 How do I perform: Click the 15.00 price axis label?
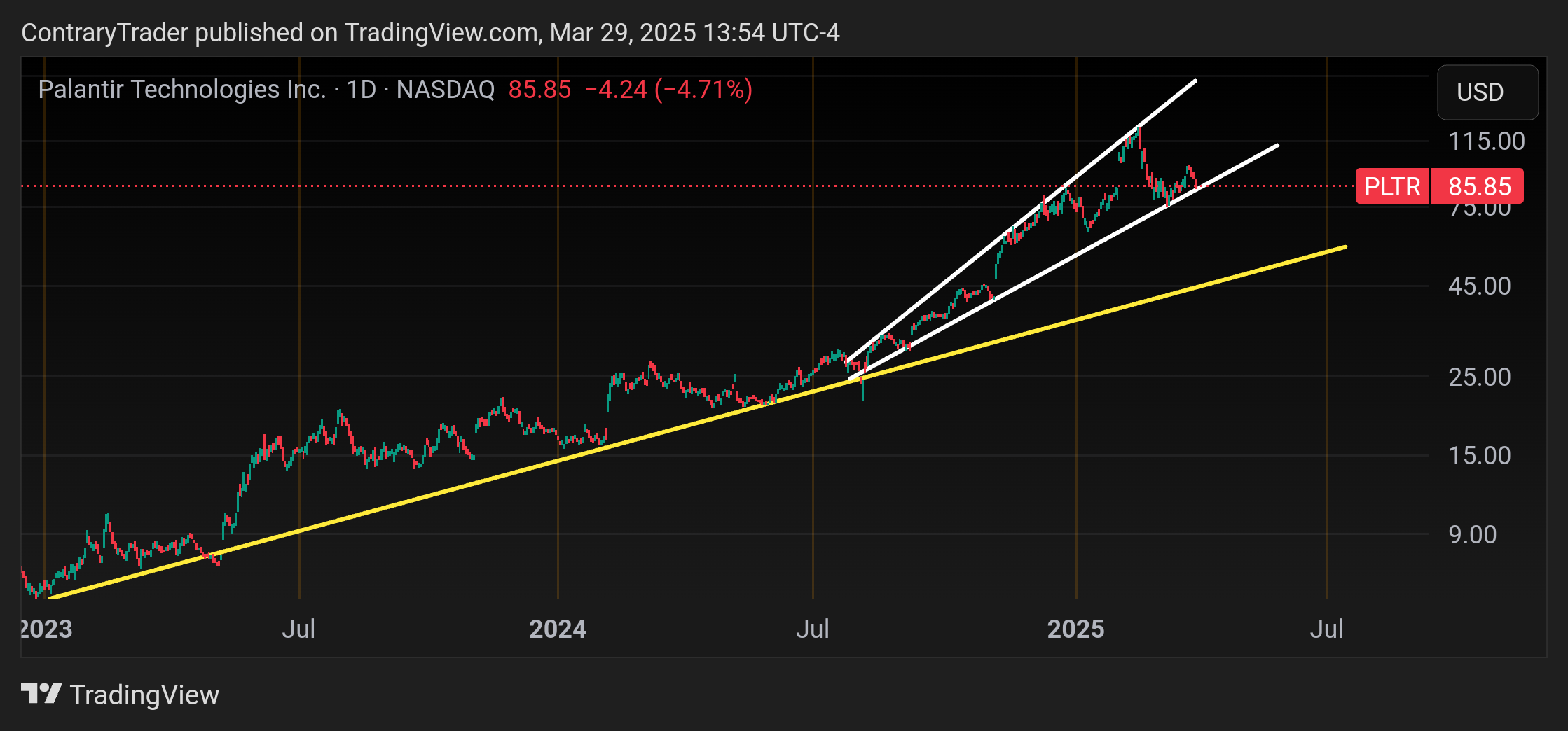1480,456
